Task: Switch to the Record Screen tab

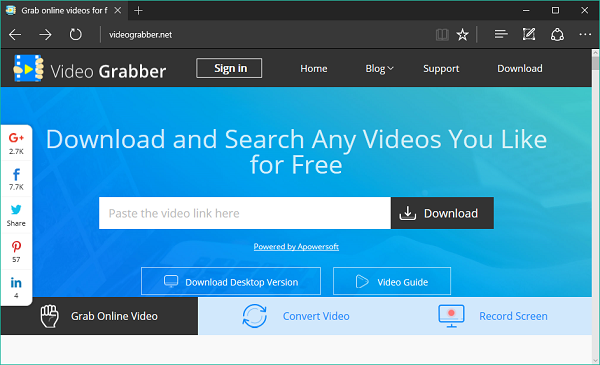Action: coord(493,316)
